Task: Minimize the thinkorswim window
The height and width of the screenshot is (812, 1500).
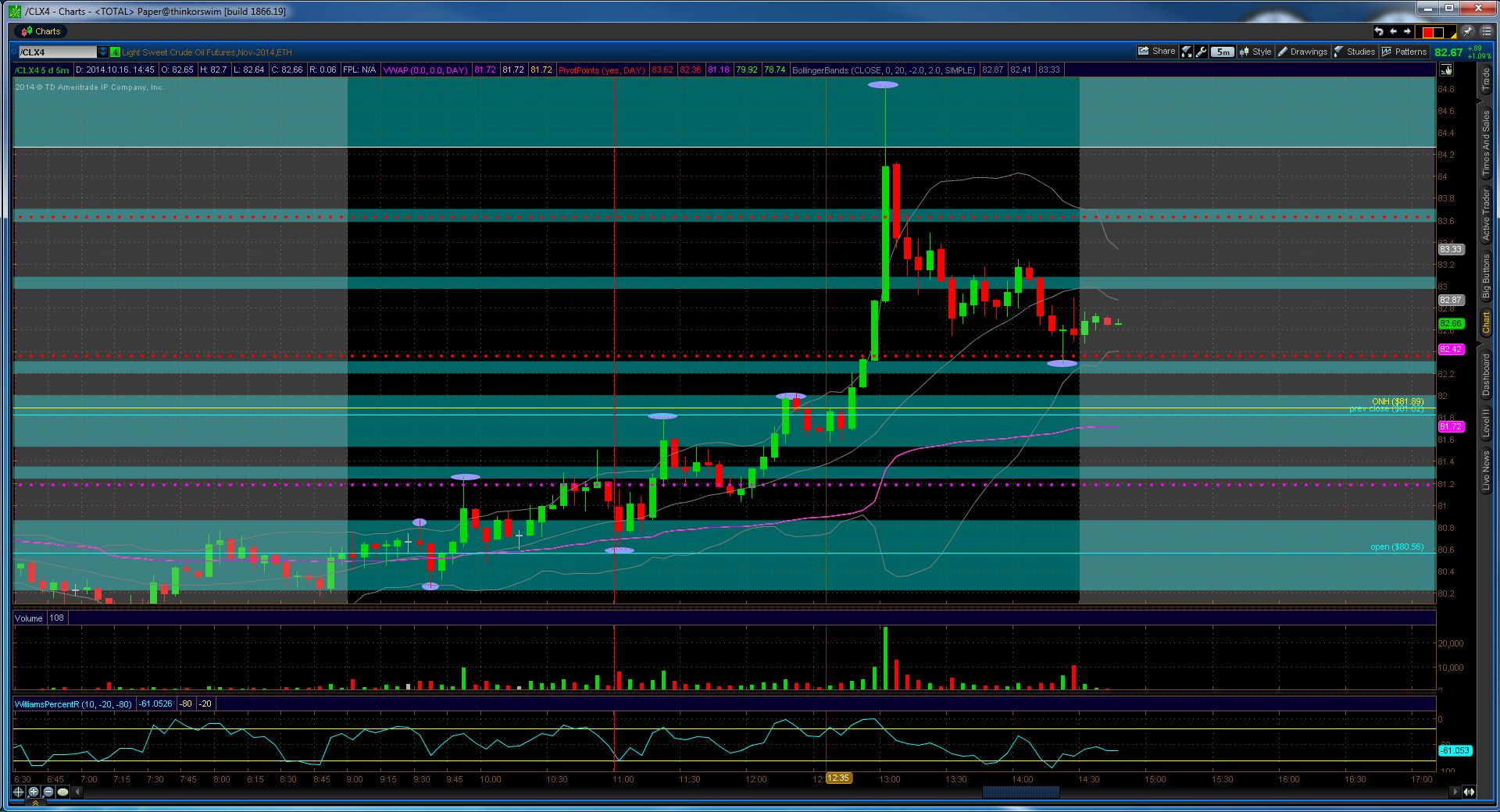Action: click(x=1427, y=9)
